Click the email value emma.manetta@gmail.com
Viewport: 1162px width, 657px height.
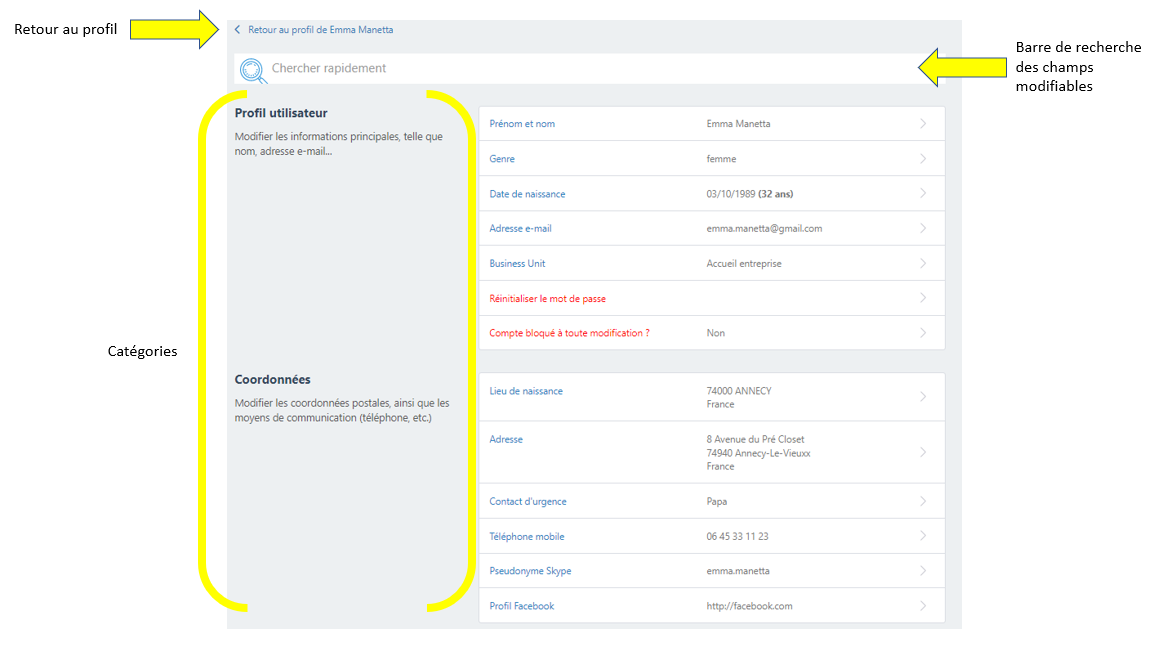764,229
